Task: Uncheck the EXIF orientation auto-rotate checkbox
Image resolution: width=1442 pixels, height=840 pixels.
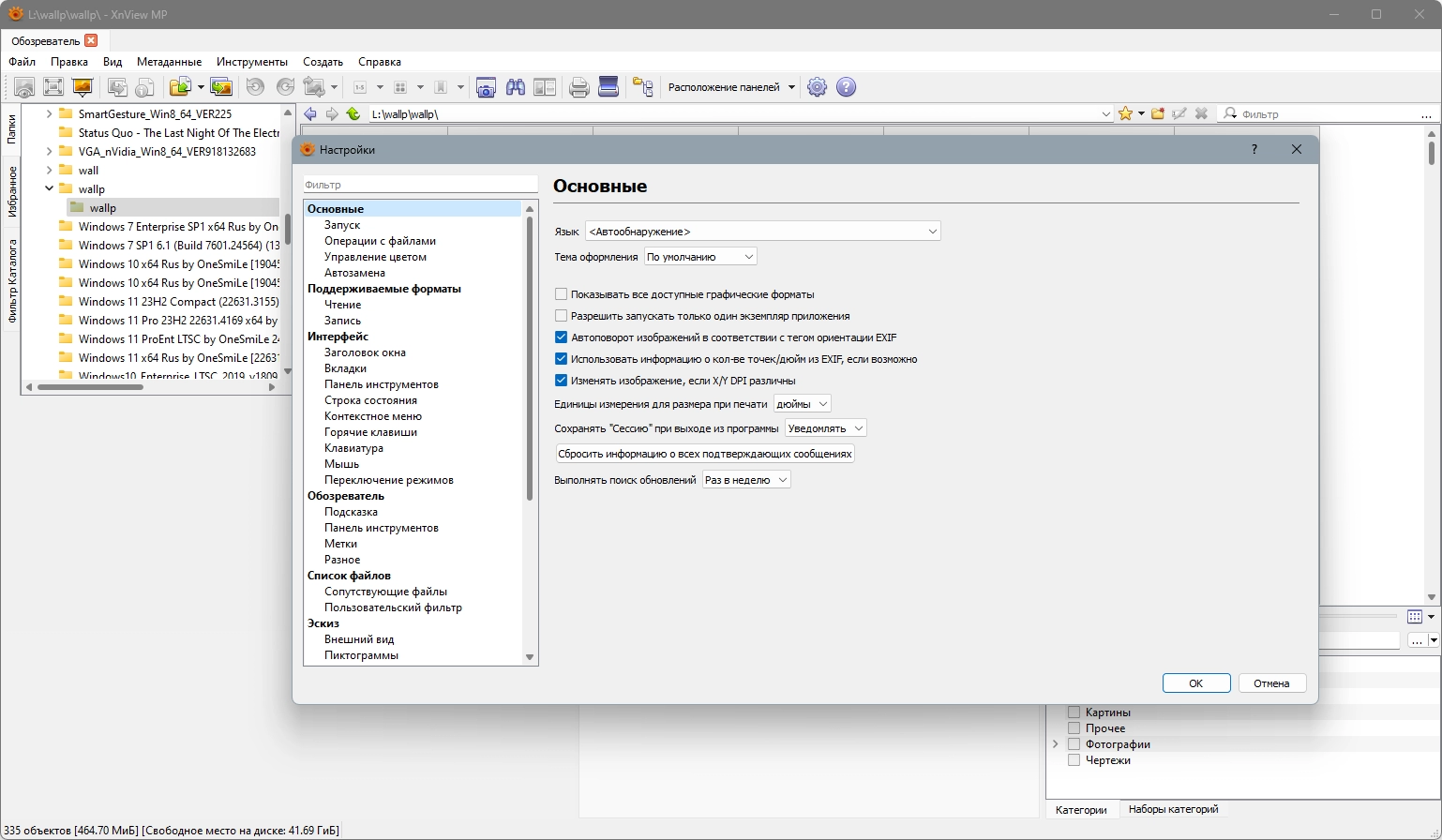Action: pos(562,337)
